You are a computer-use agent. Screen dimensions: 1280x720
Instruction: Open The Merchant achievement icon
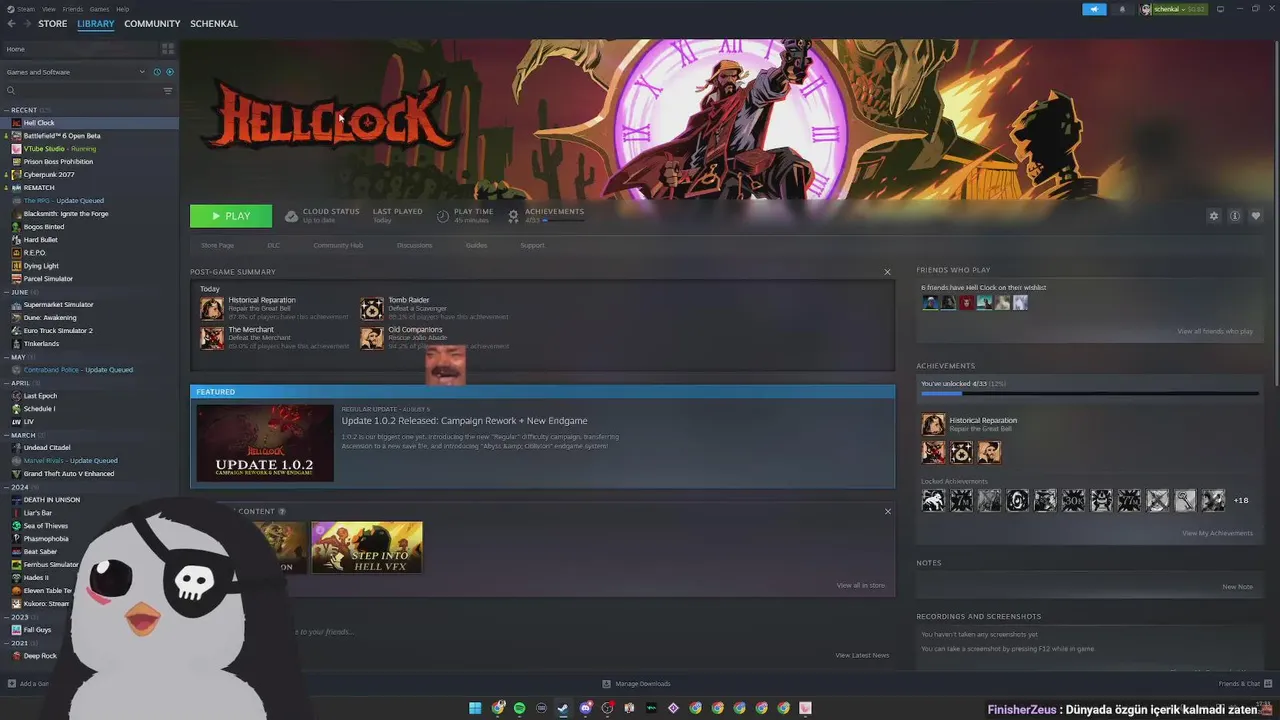(212, 338)
